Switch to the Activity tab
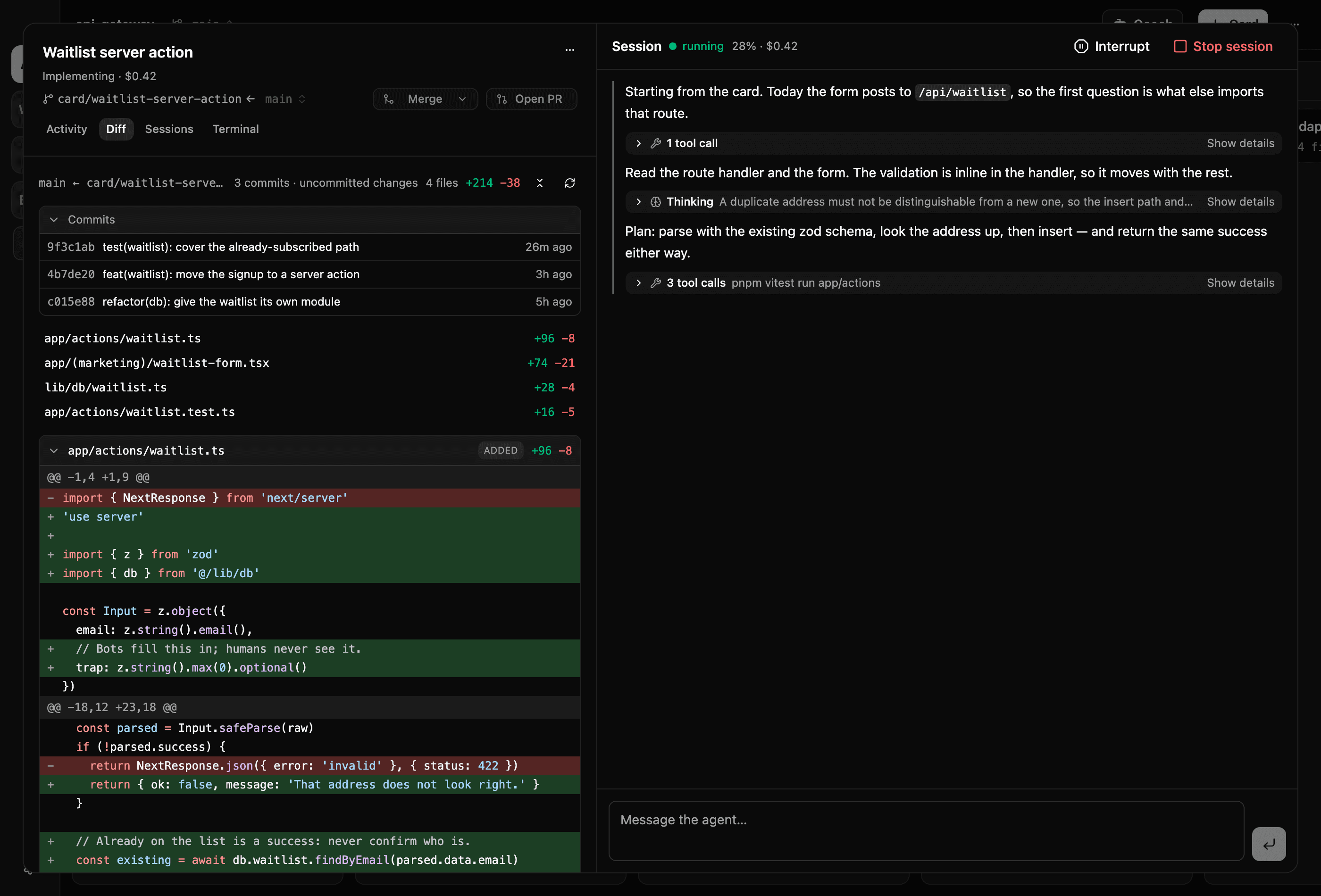 click(x=67, y=130)
